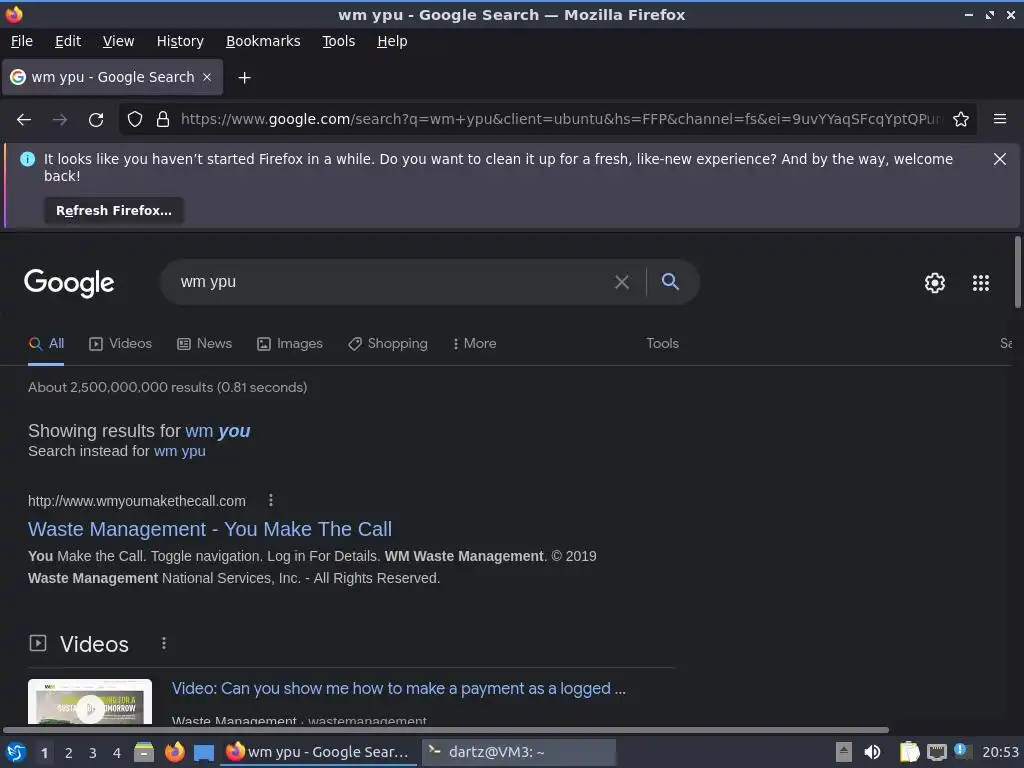Open the system start menu icon
This screenshot has height=768, width=1024.
pyautogui.click(x=16, y=753)
